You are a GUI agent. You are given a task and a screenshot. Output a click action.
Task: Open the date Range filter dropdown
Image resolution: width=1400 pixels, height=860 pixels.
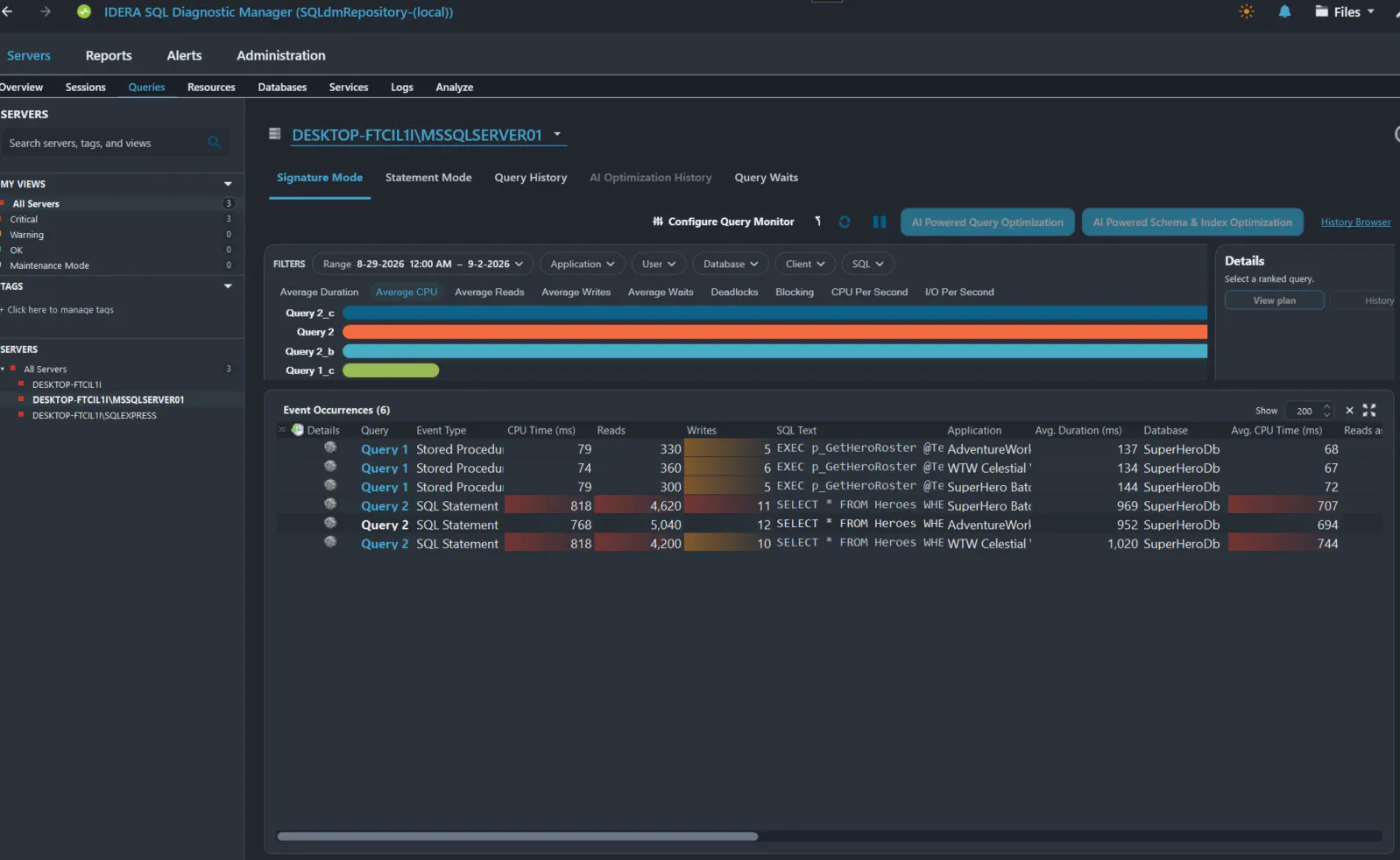click(422, 264)
